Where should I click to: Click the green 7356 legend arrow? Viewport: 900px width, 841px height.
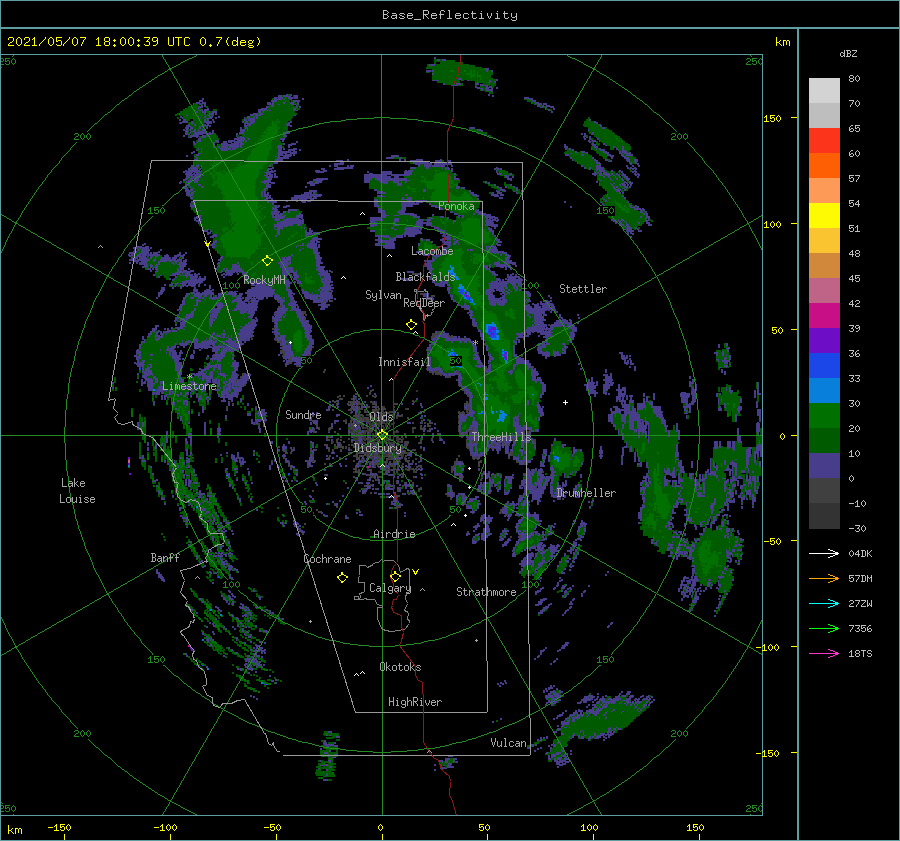pyautogui.click(x=824, y=629)
